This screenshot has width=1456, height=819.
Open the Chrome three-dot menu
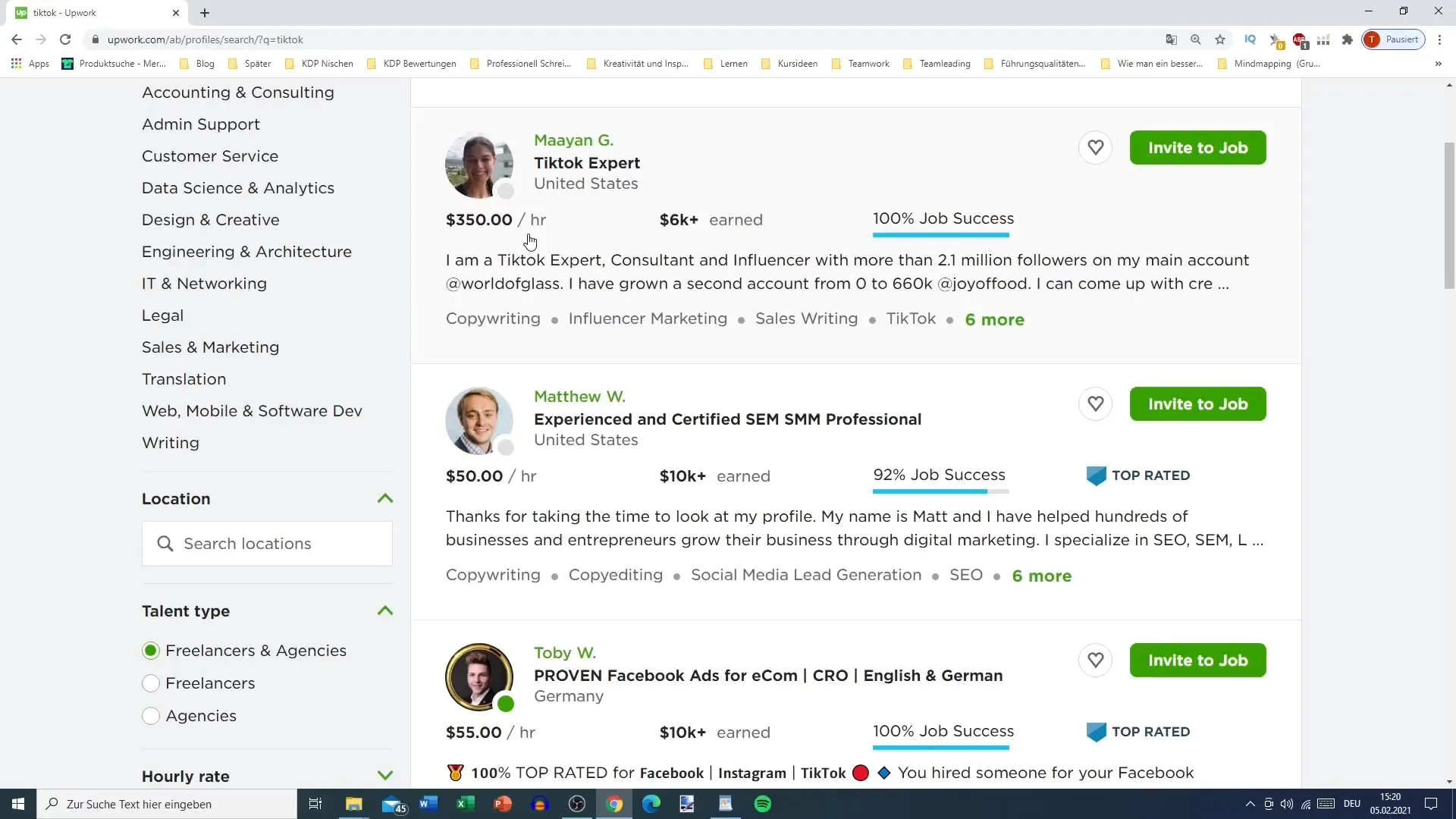pos(1439,39)
